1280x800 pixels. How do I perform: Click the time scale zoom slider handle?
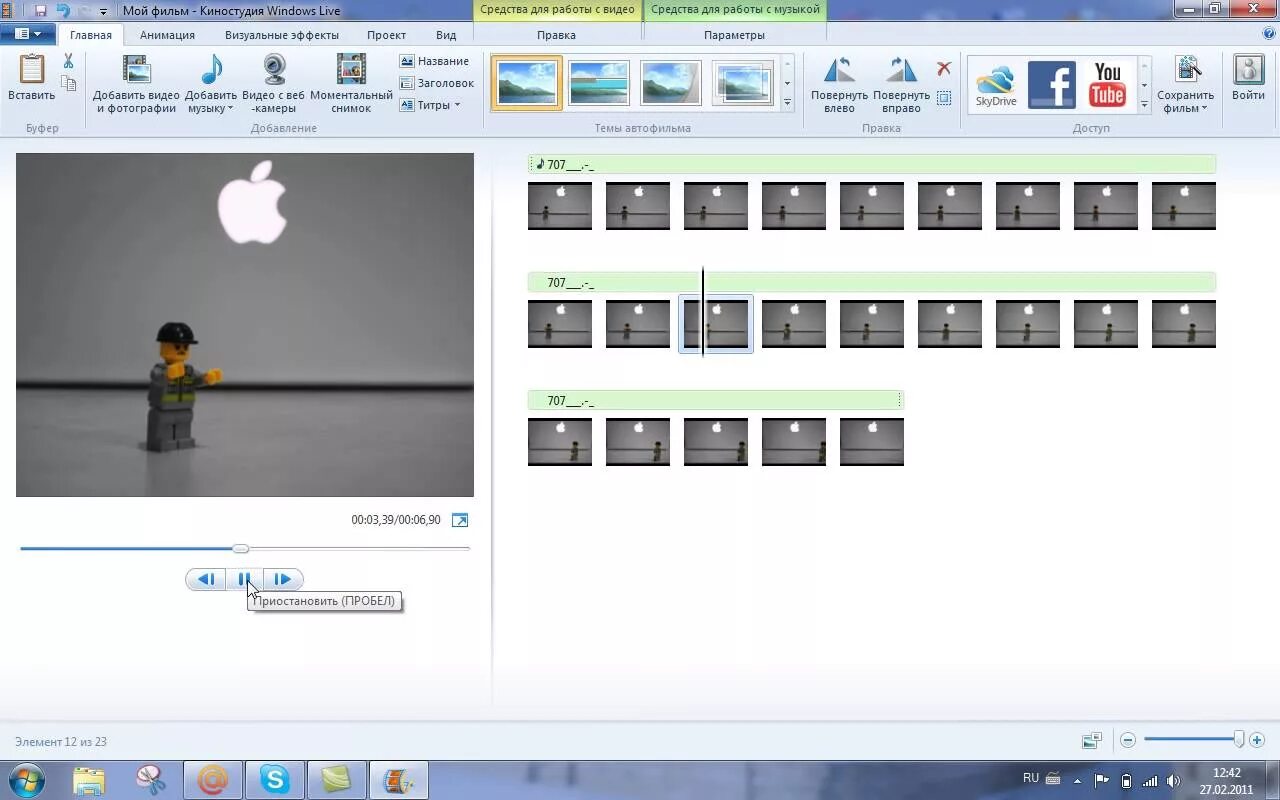1239,739
